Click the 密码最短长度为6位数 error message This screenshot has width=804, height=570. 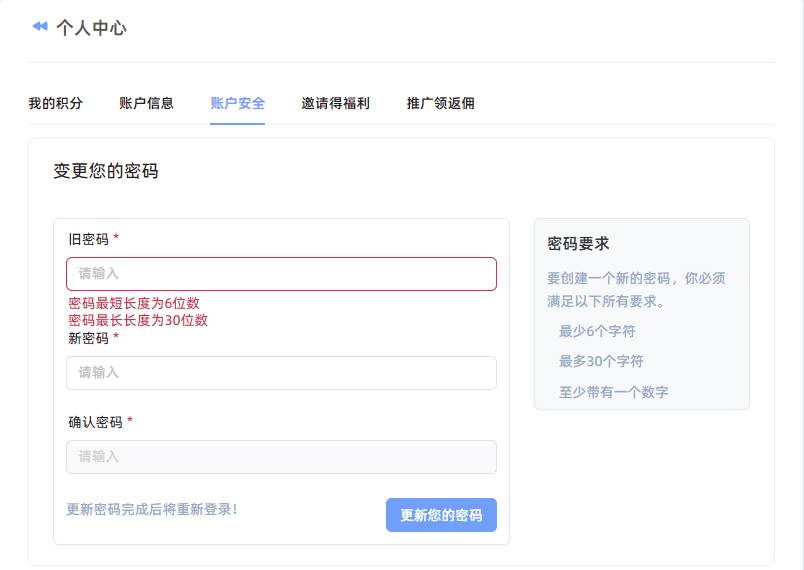[x=134, y=303]
